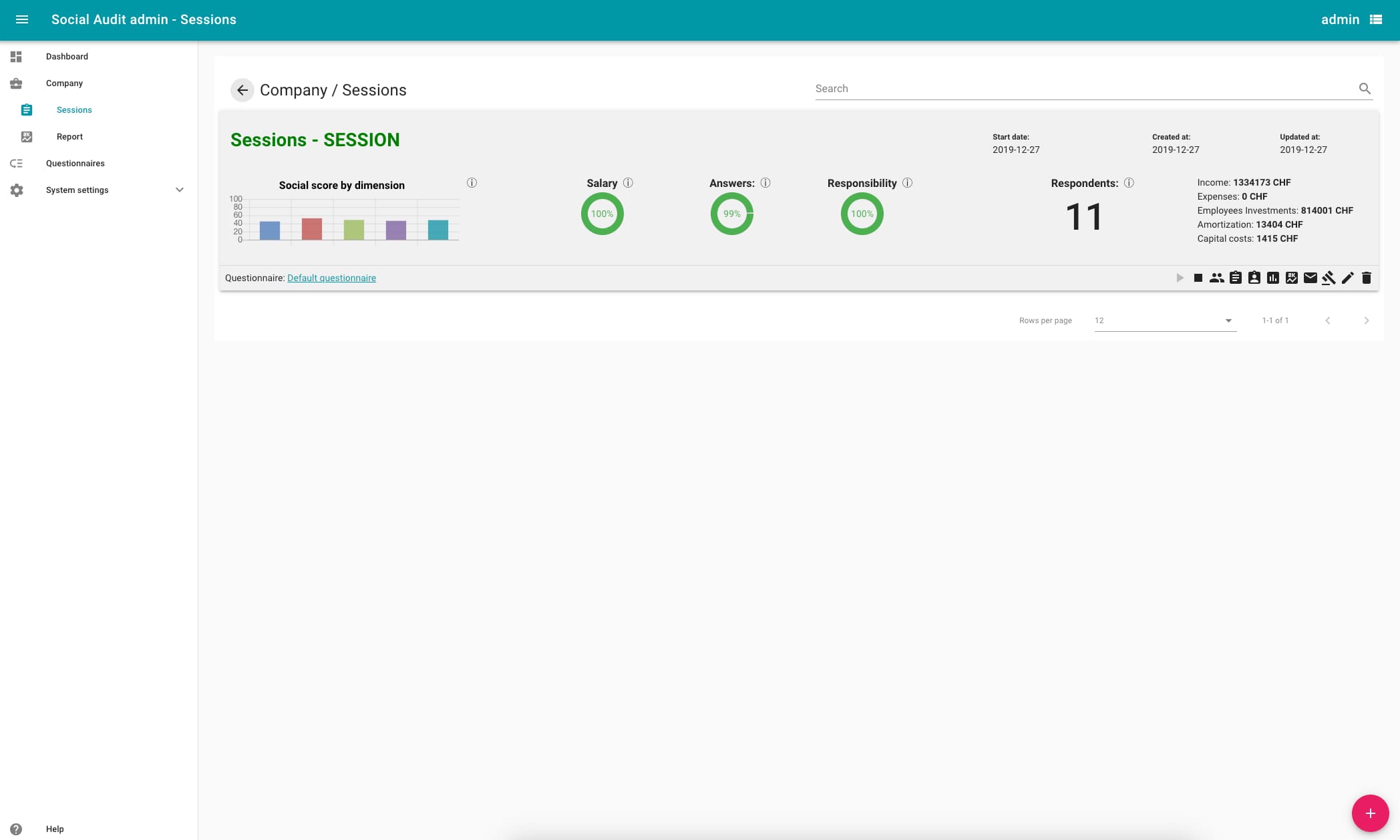Click the stop session square icon
The width and height of the screenshot is (1400, 840).
1198,278
